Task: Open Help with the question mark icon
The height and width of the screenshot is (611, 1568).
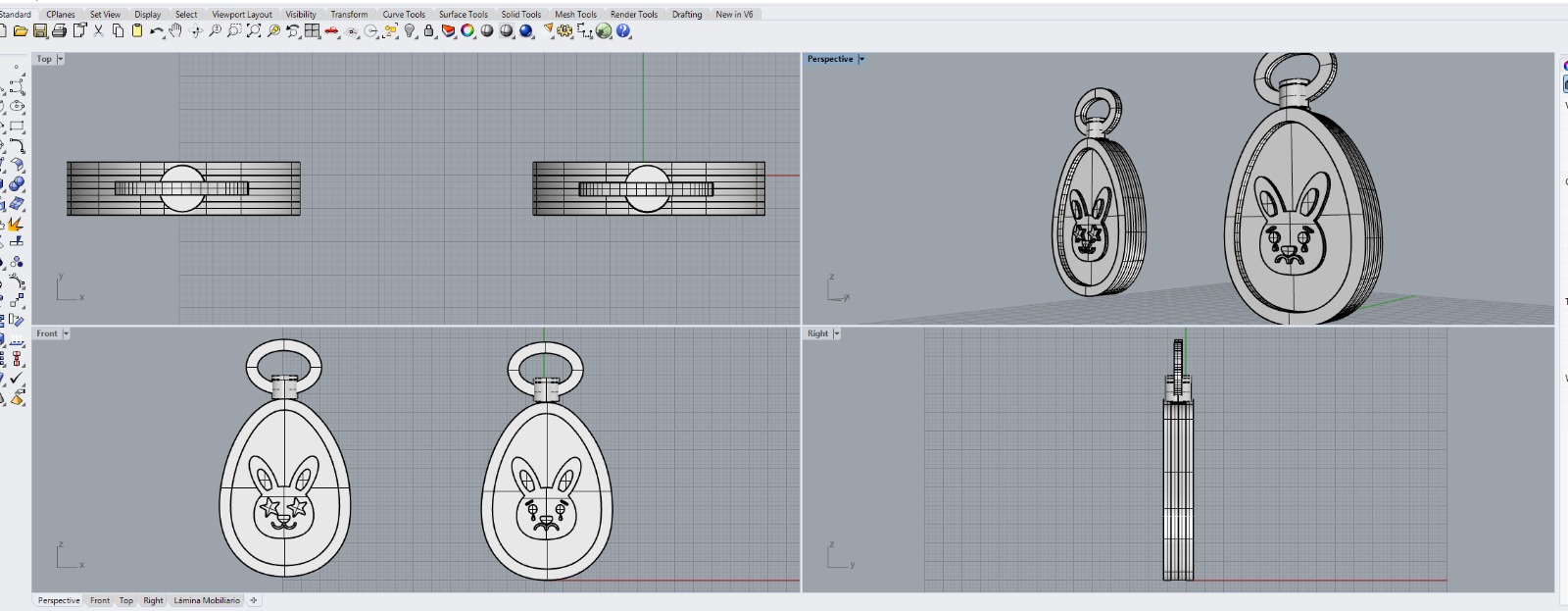Action: tap(624, 31)
